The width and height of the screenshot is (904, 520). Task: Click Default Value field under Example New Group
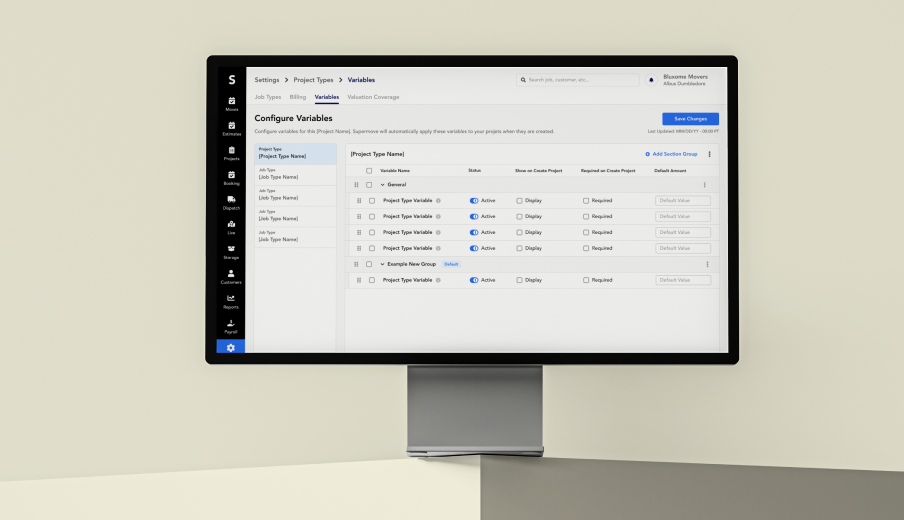pyautogui.click(x=683, y=280)
